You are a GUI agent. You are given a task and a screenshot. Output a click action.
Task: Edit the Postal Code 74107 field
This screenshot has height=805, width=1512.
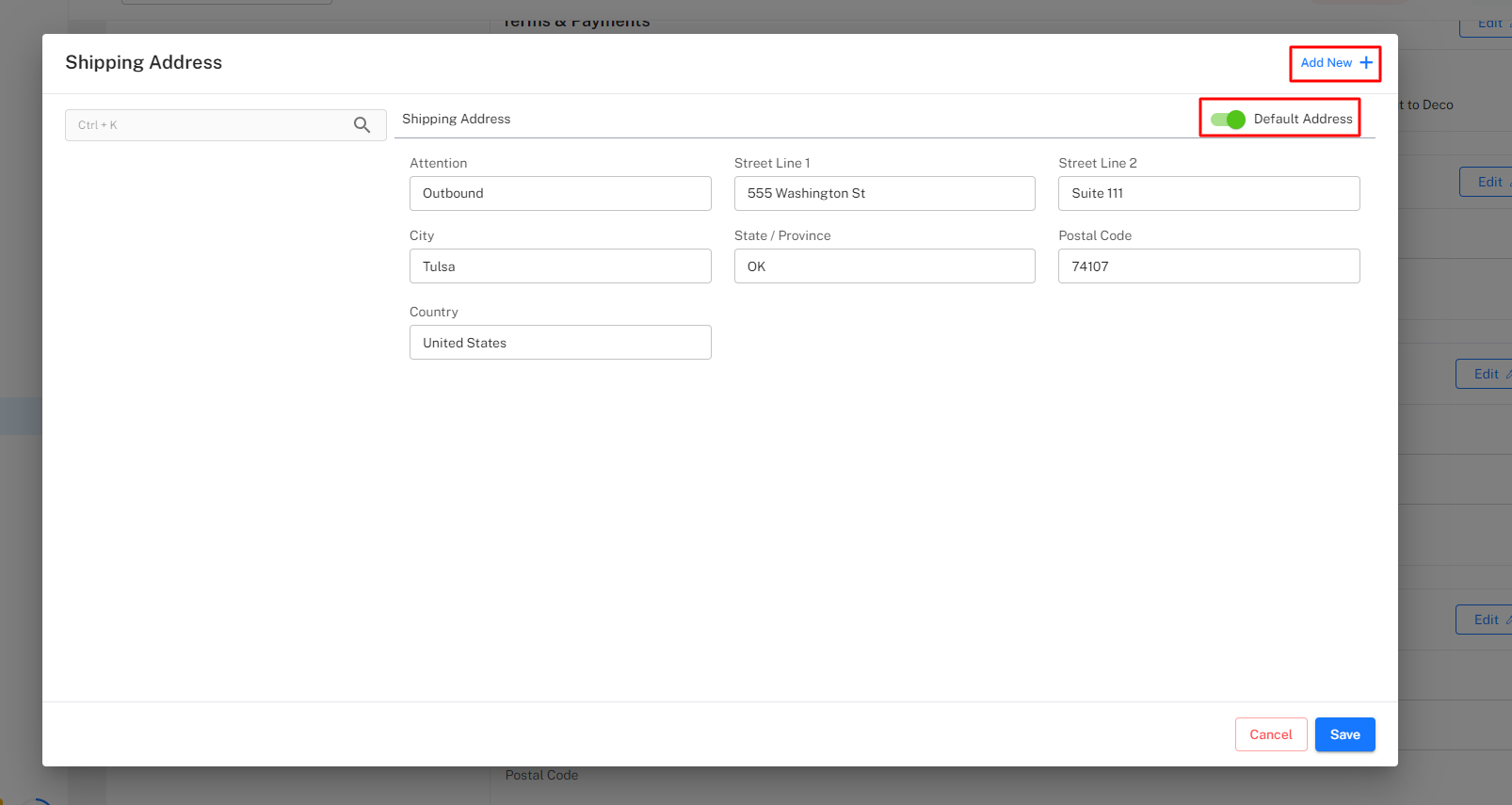pyautogui.click(x=1209, y=266)
